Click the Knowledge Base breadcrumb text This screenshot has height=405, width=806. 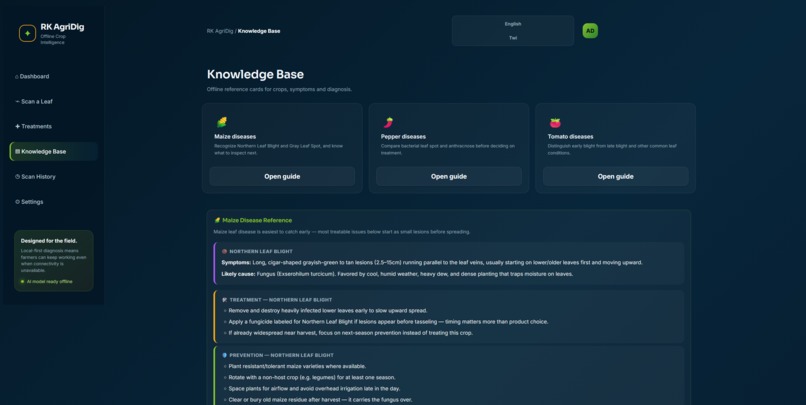(259, 31)
